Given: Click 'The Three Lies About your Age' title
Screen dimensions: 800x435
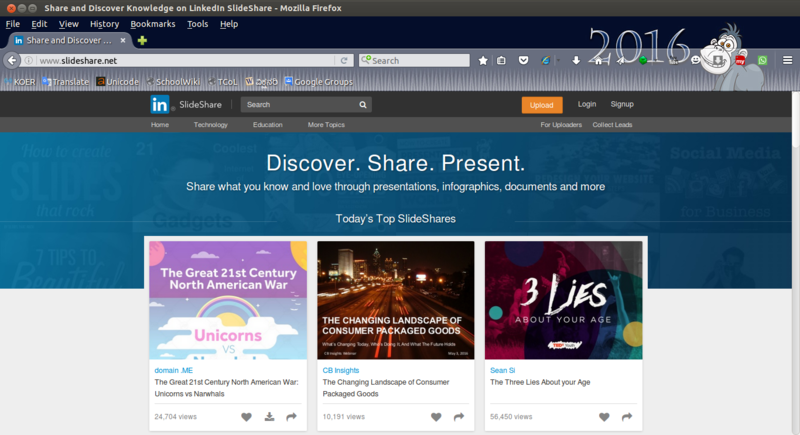Looking at the screenshot, I should 540,382.
